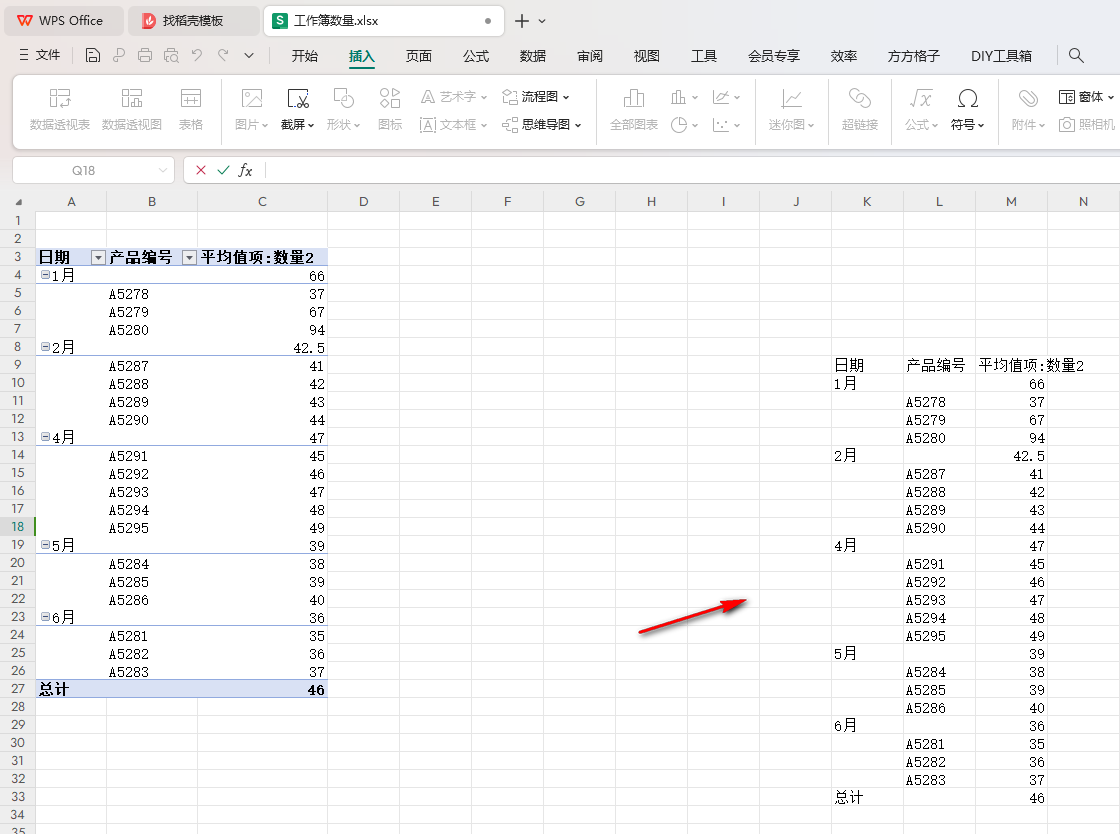Image resolution: width=1120 pixels, height=834 pixels.
Task: Click the scatter chart insert icon
Action: 721,125
